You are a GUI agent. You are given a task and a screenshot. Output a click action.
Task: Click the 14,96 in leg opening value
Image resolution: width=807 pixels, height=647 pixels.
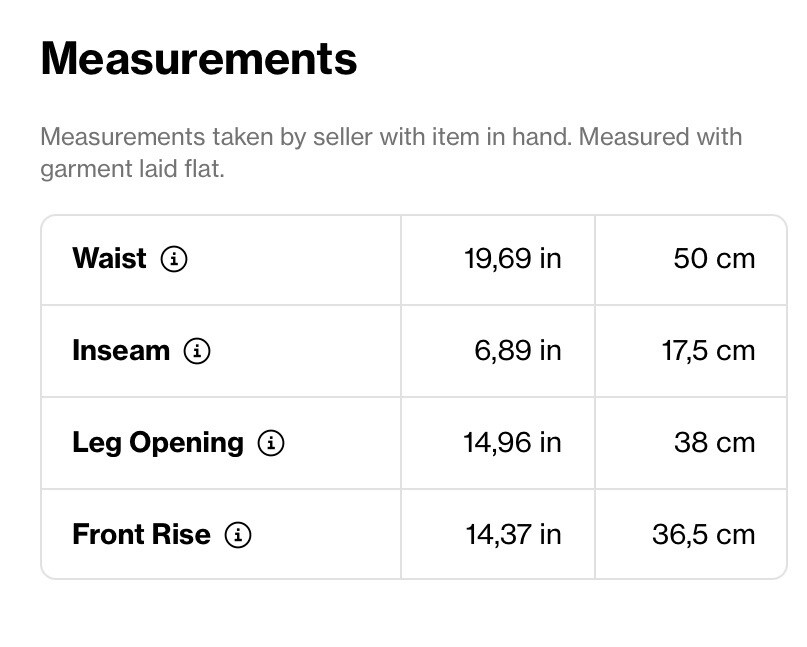513,443
